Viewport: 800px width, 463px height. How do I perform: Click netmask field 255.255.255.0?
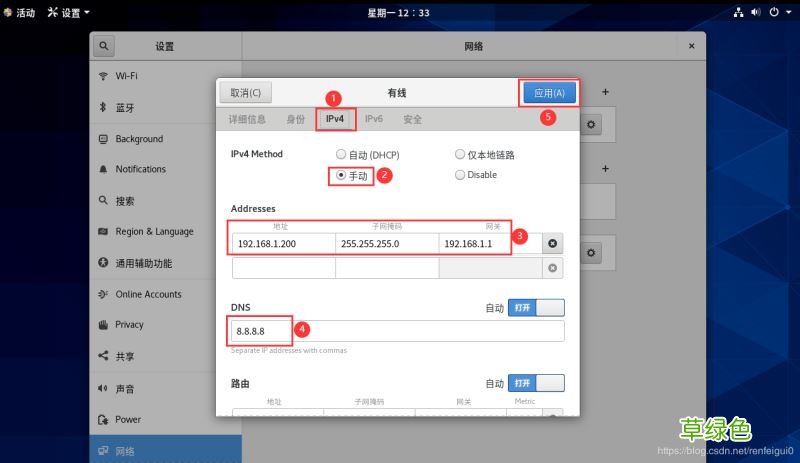387,243
